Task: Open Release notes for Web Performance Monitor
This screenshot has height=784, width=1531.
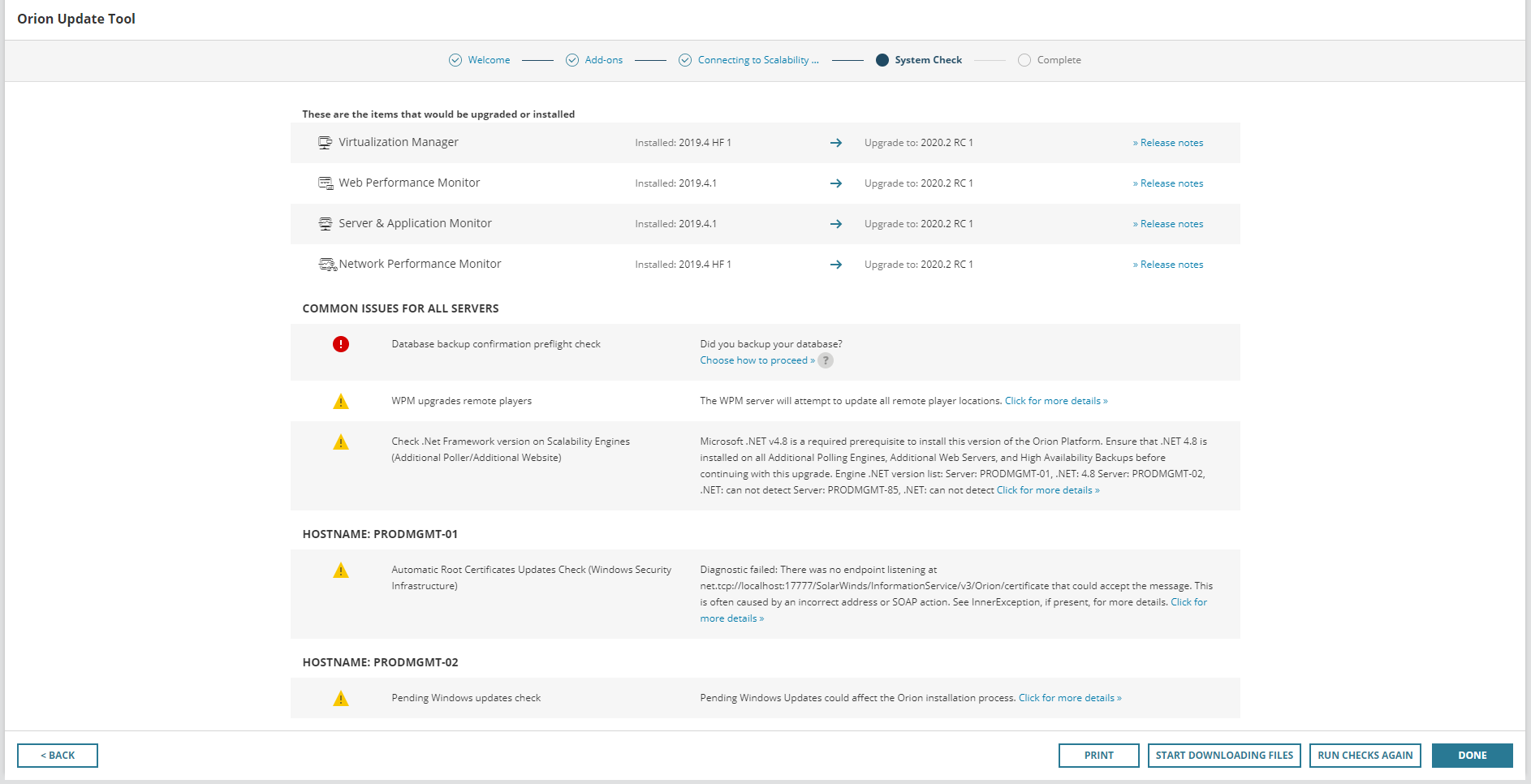Action: pos(1168,183)
